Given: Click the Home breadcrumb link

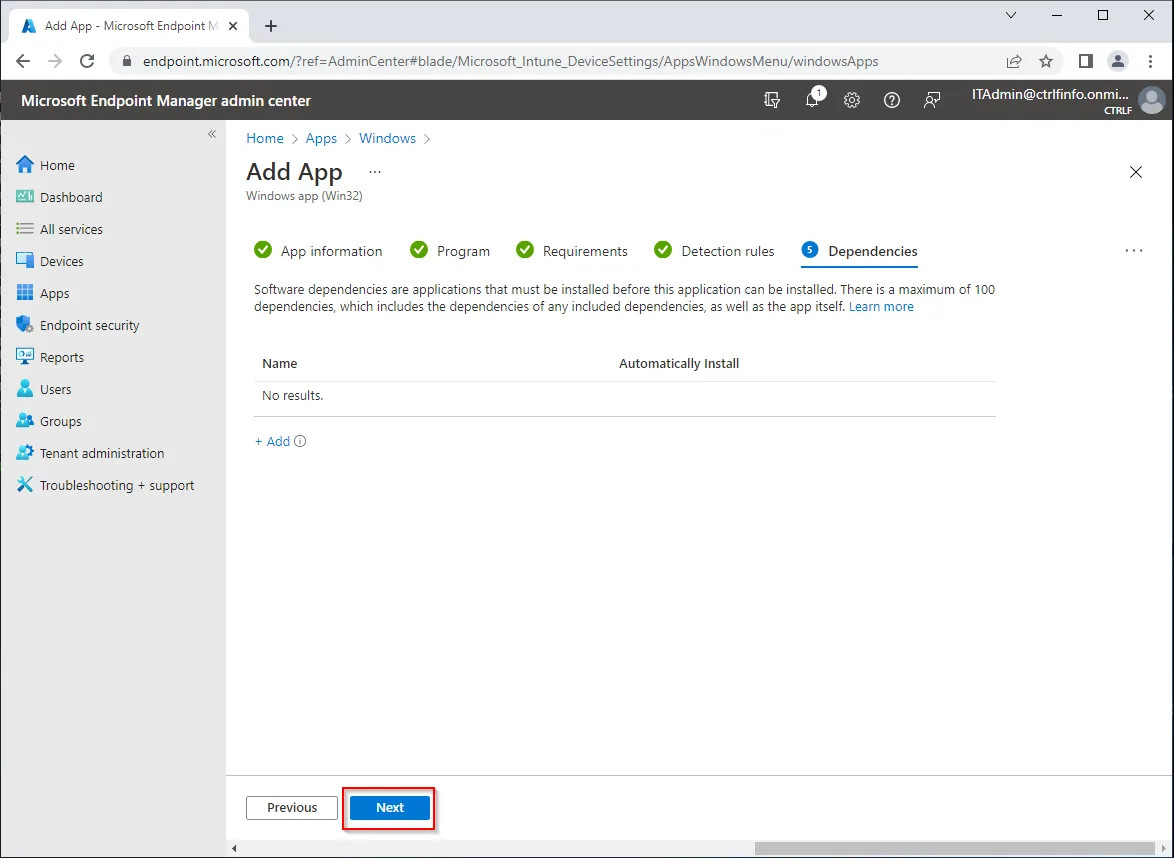Looking at the screenshot, I should 265,139.
